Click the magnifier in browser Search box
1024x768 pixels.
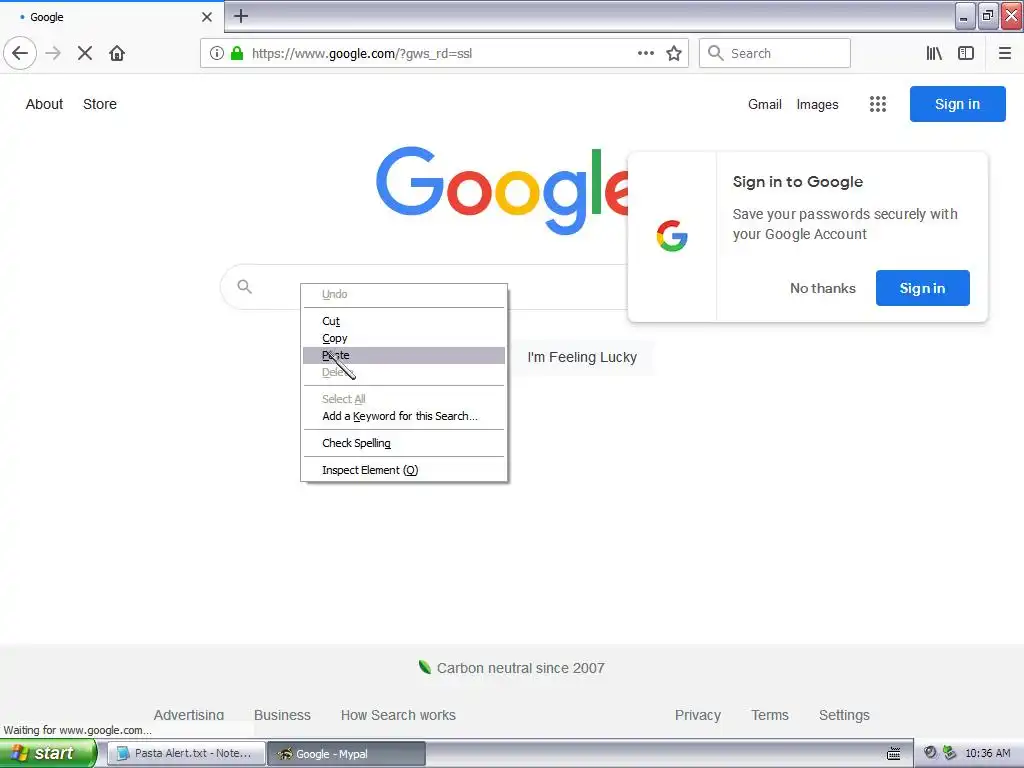click(x=716, y=53)
